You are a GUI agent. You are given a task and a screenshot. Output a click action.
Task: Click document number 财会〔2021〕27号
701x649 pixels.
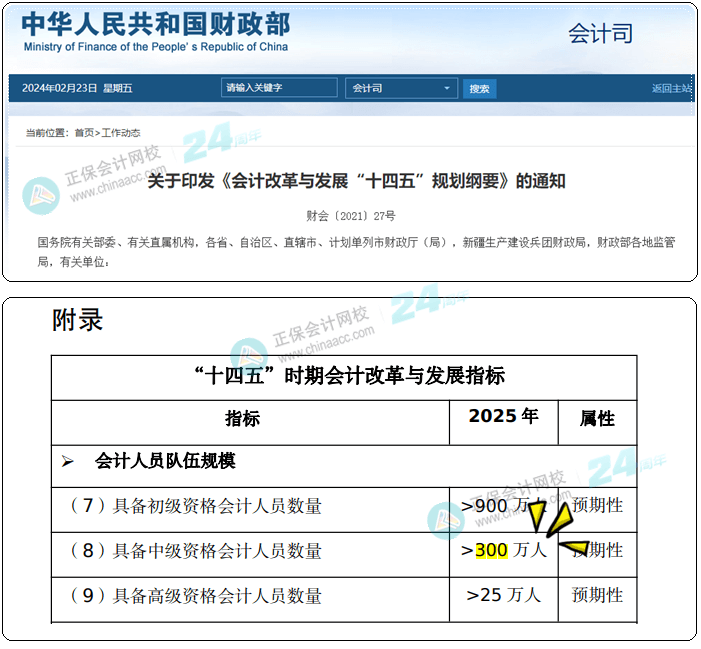tap(351, 216)
